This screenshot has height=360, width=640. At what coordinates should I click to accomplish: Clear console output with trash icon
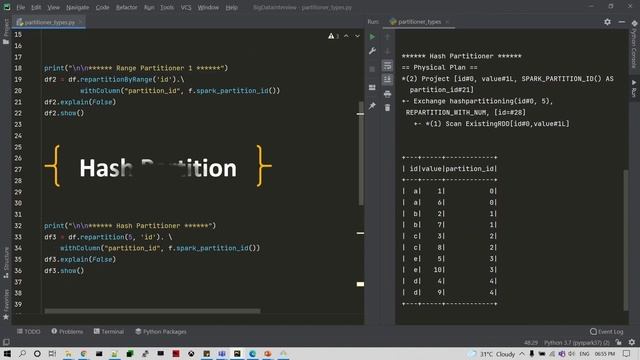tap(387, 108)
